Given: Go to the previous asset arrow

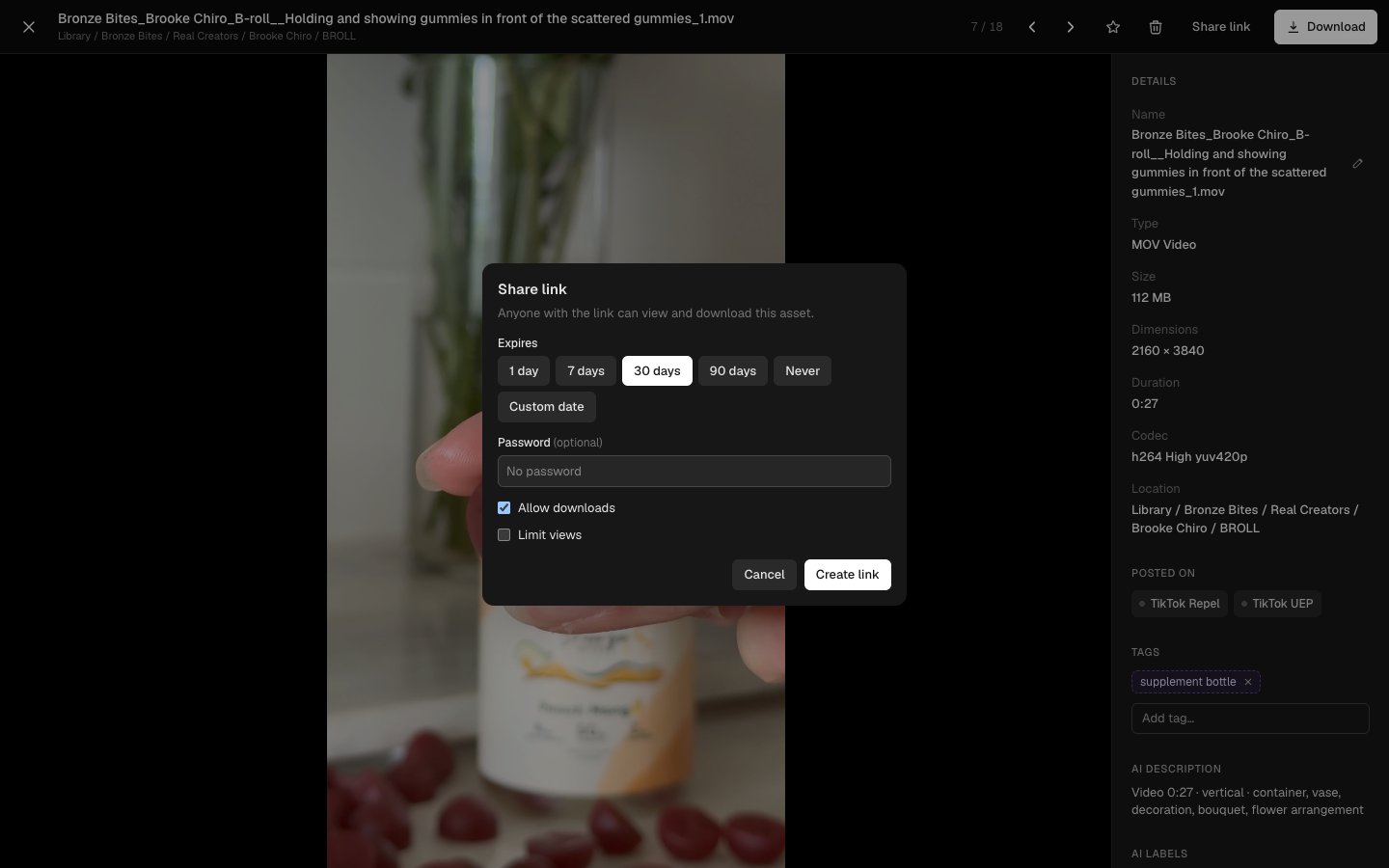Looking at the screenshot, I should tap(1032, 27).
